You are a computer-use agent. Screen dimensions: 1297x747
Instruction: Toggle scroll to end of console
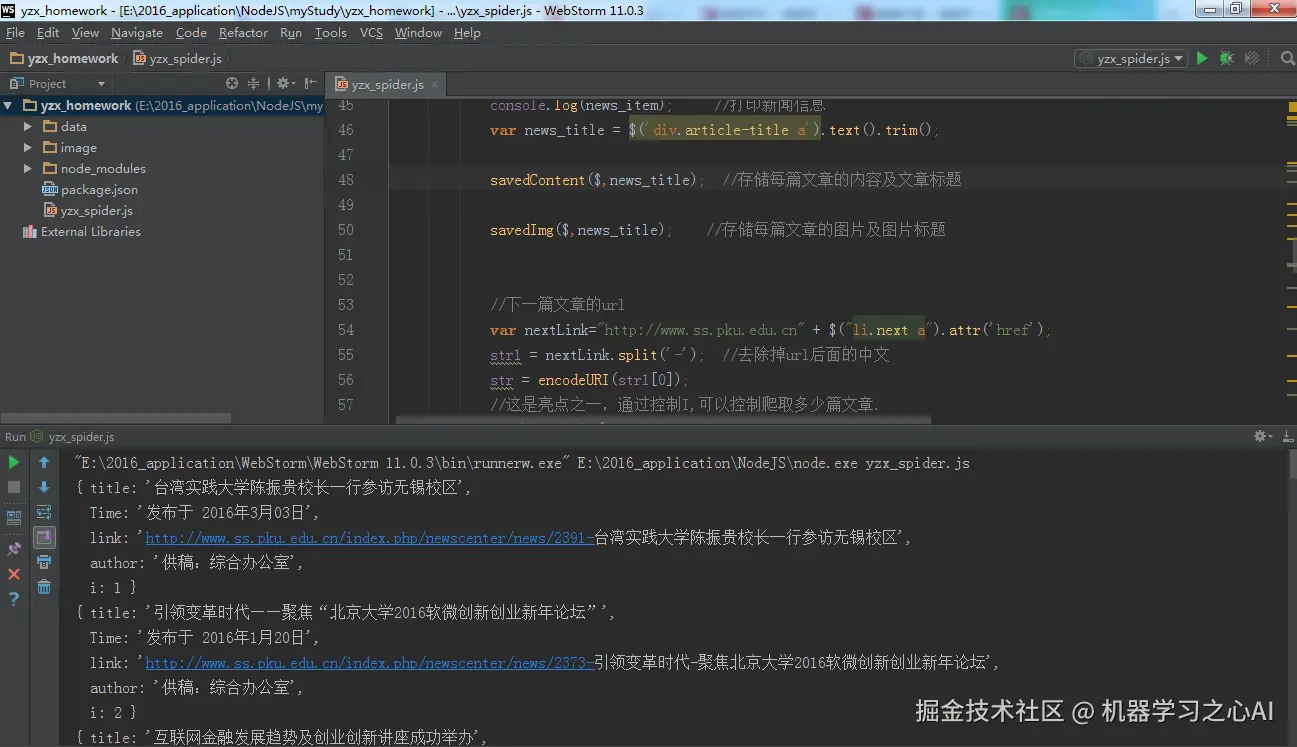coord(44,537)
